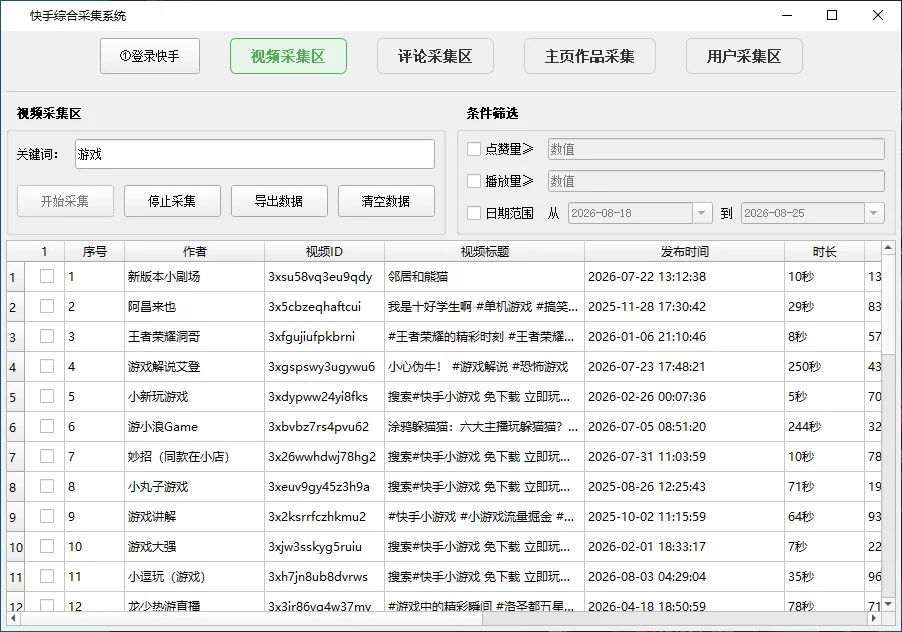This screenshot has width=902, height=632.
Task: Select row header number 5
Action: click(x=16, y=397)
